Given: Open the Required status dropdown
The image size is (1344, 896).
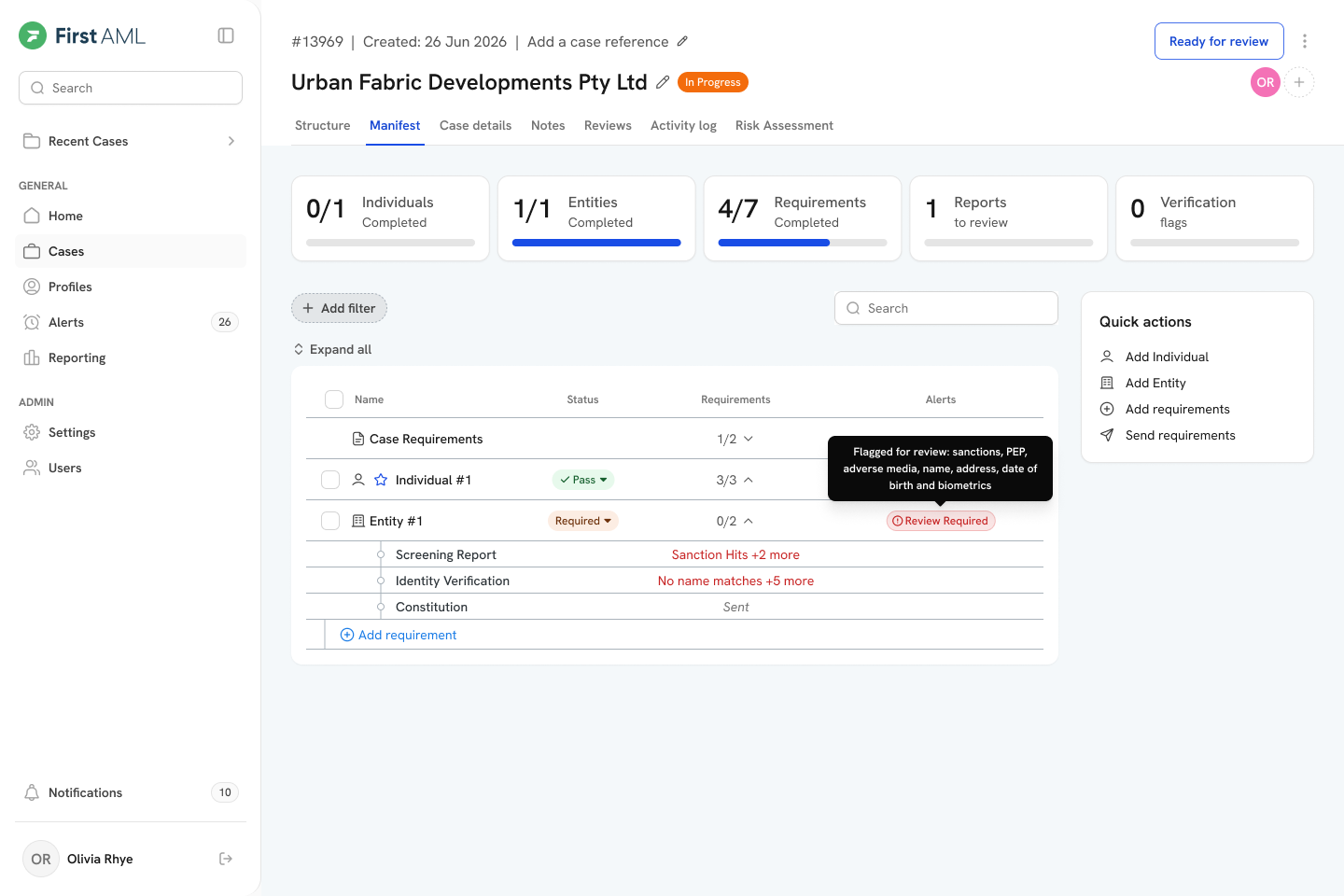Looking at the screenshot, I should [583, 521].
